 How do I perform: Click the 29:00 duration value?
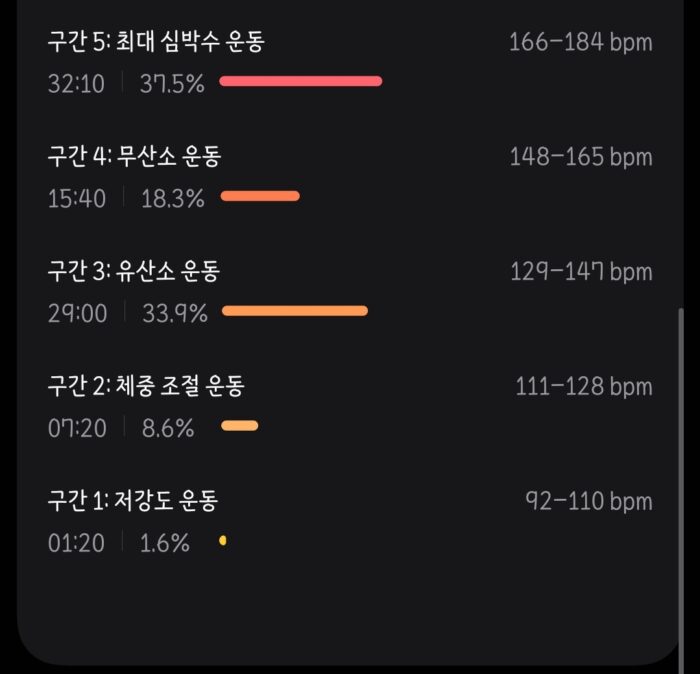point(78,313)
